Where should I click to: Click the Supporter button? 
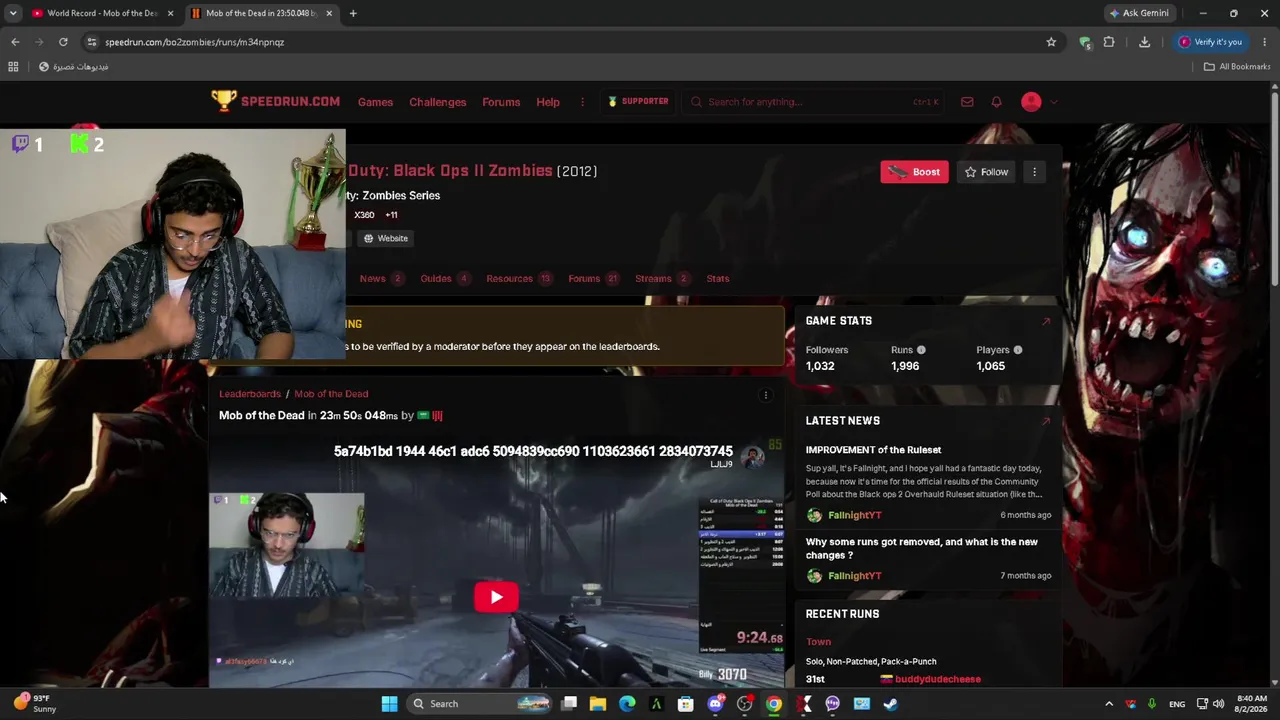pos(638,102)
